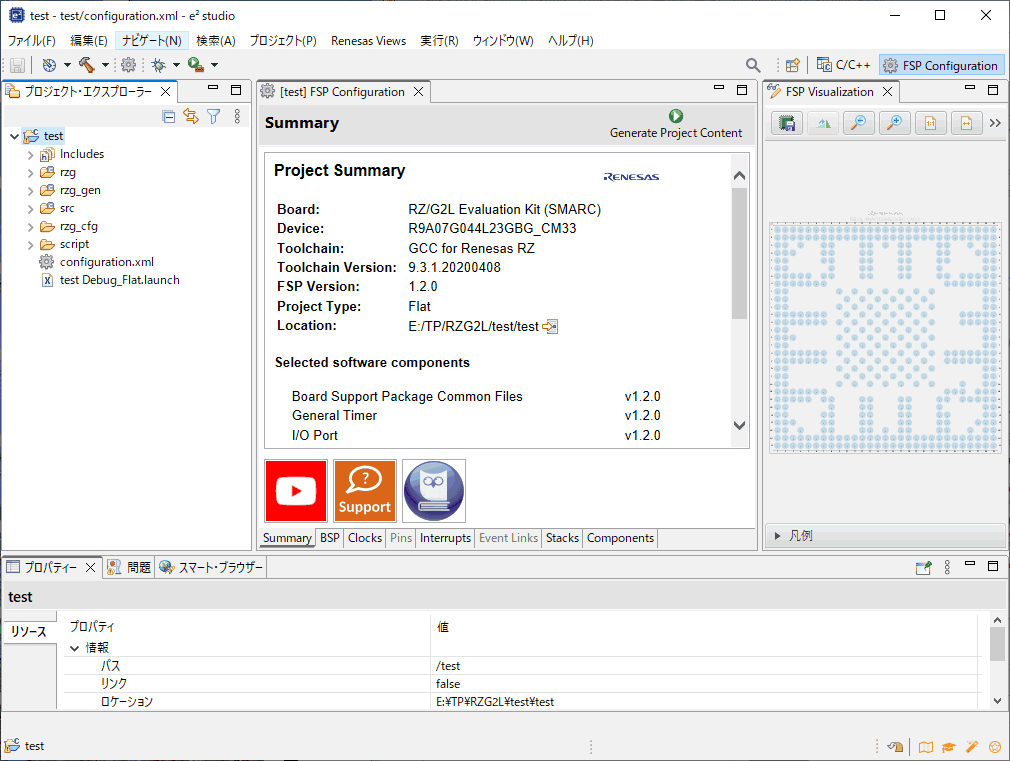Save pin visualization chip image icon
This screenshot has height=761, width=1010.
click(787, 123)
